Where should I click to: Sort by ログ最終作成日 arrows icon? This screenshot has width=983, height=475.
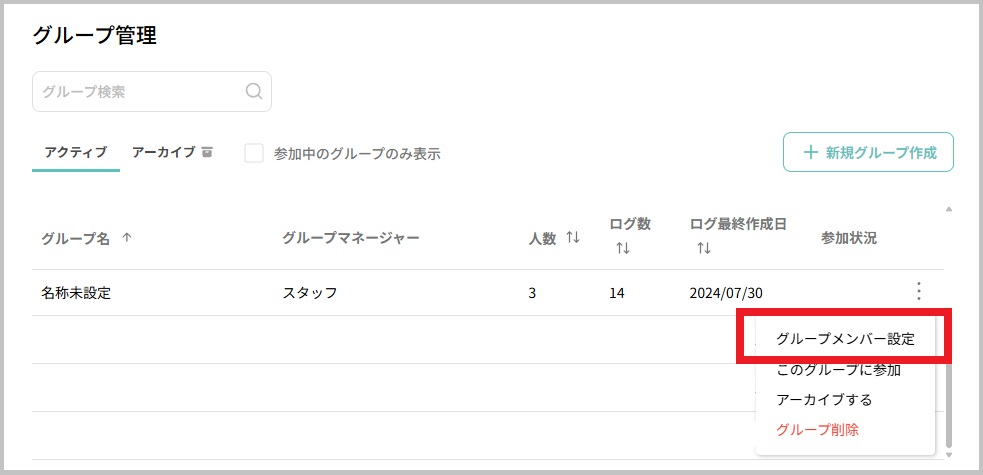click(703, 248)
